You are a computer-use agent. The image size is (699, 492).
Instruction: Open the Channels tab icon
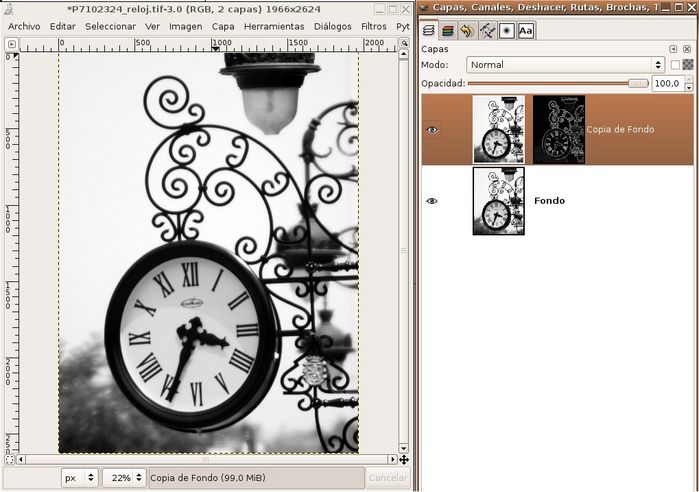coord(448,31)
